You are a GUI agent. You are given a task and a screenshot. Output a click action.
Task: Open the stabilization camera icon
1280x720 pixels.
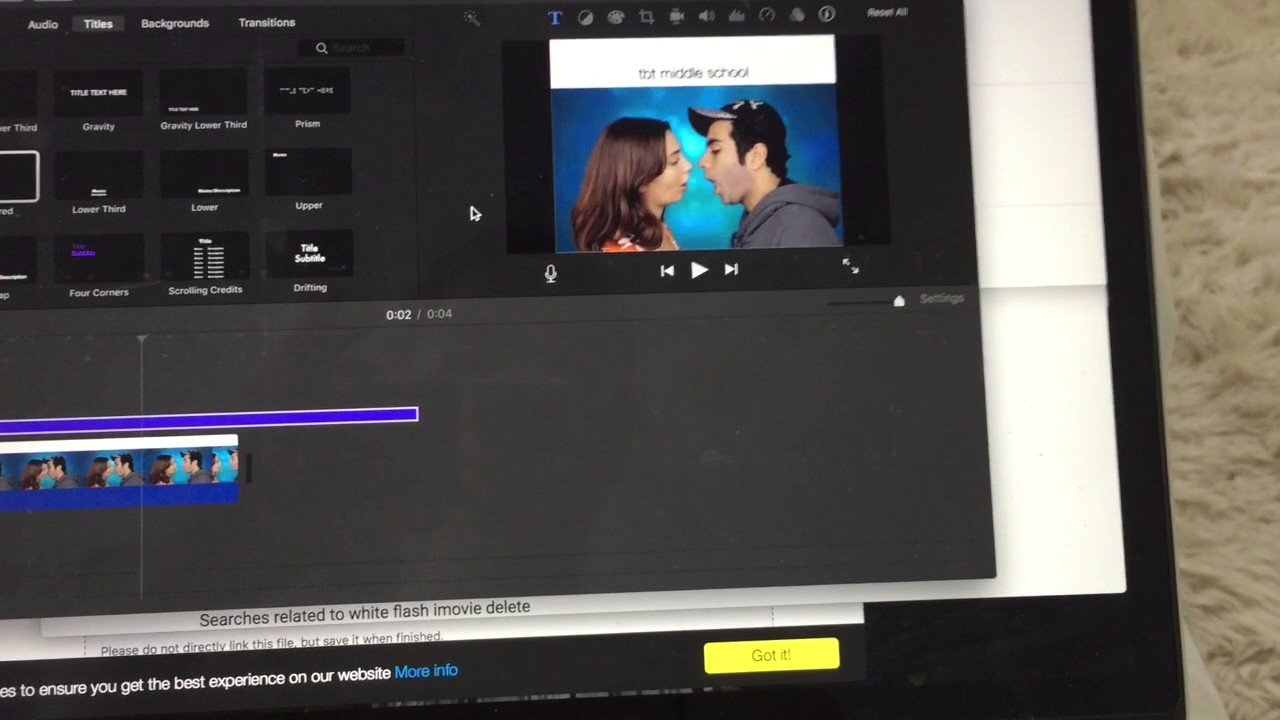(x=677, y=16)
